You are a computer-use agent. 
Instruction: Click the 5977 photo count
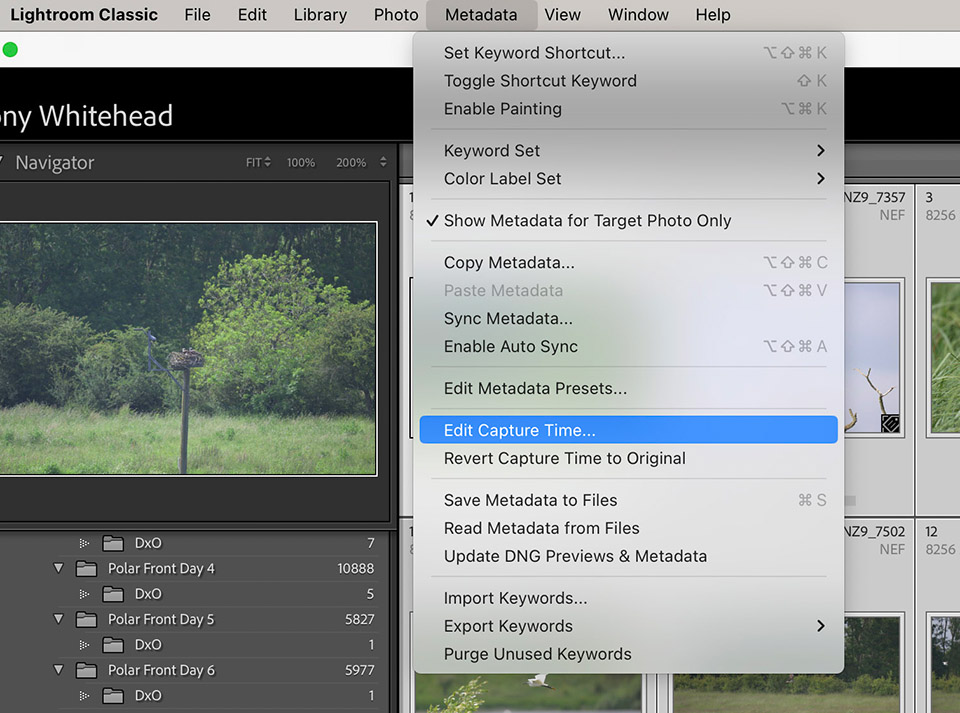(359, 670)
